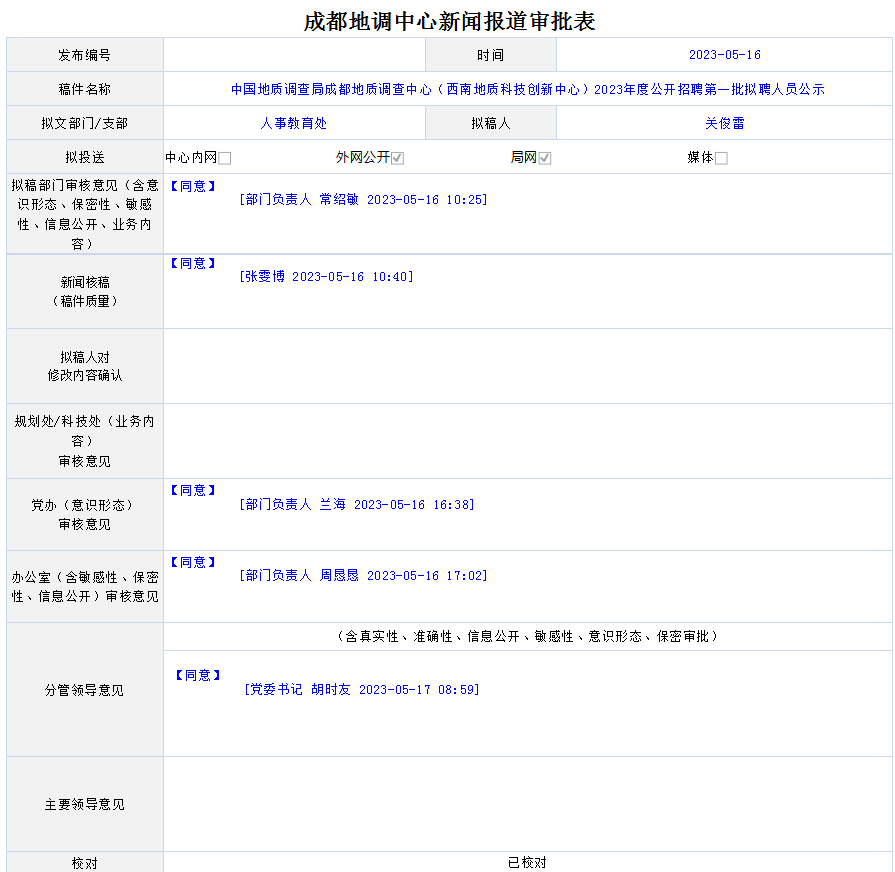Click the note （含真实性、准确性、信息公开…保密审批）
This screenshot has height=872, width=895.
tap(527, 636)
